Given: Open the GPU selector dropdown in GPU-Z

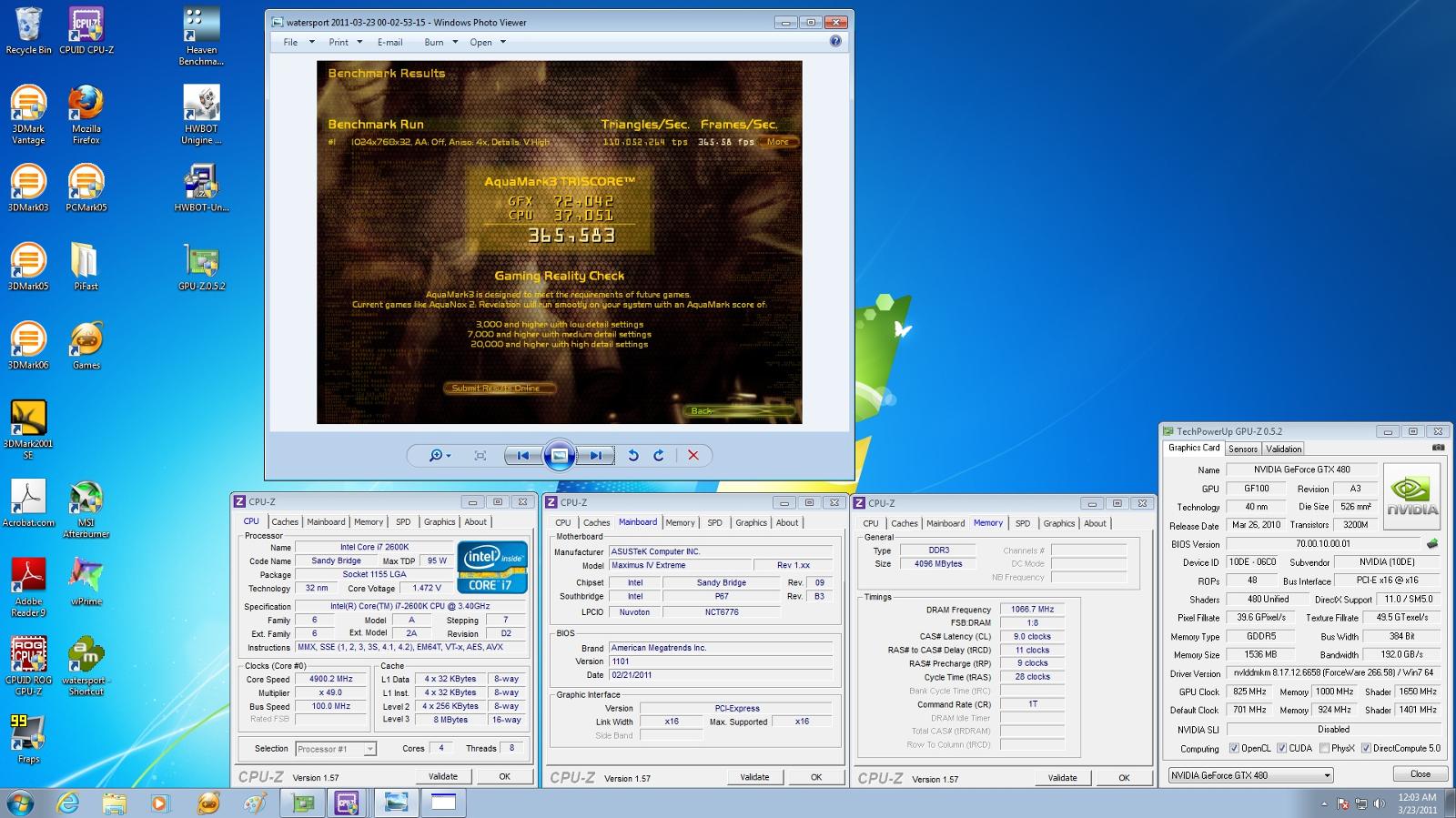Looking at the screenshot, I should tap(1251, 775).
